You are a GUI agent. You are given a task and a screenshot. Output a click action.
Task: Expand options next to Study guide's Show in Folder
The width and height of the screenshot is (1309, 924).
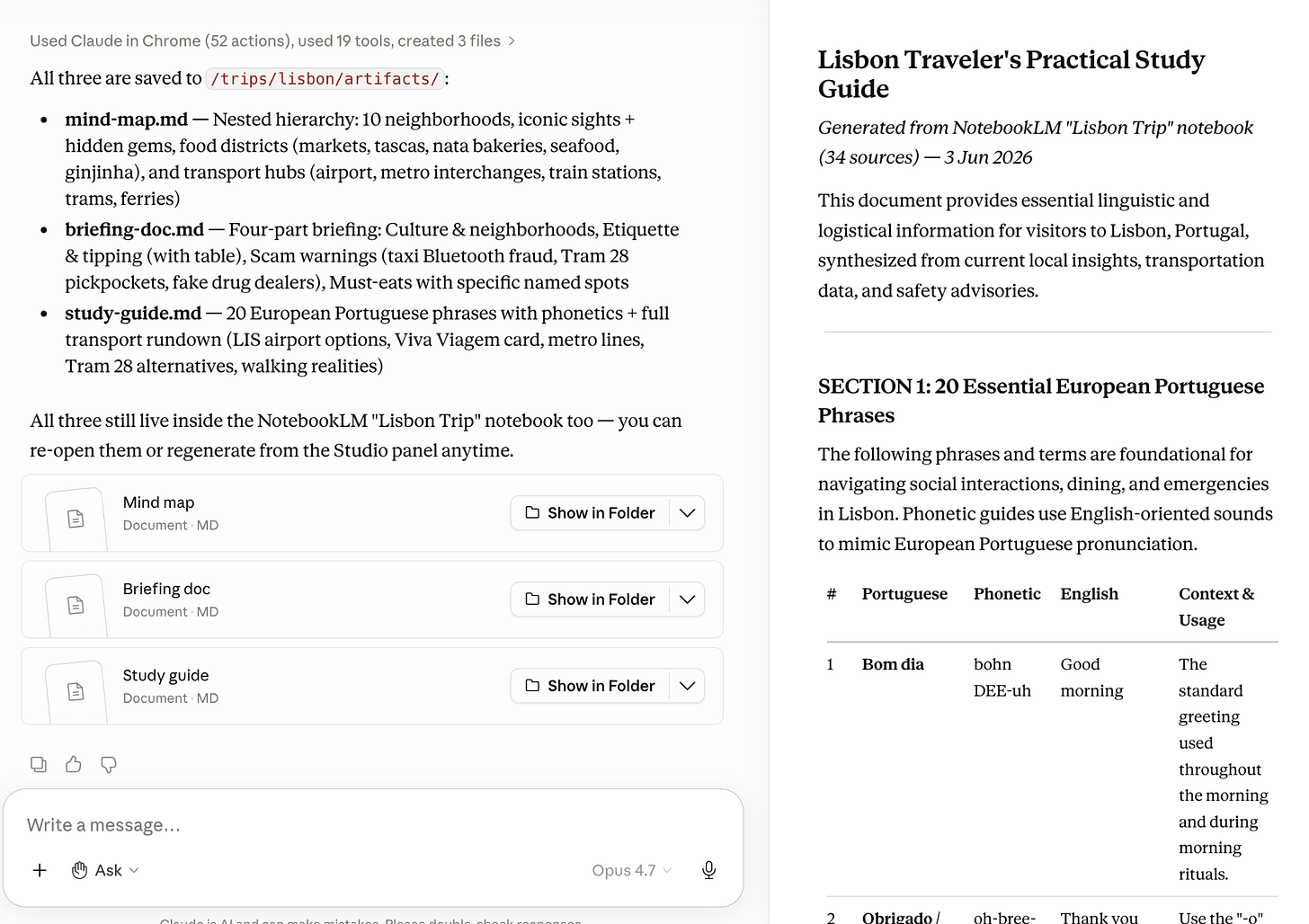tap(688, 685)
